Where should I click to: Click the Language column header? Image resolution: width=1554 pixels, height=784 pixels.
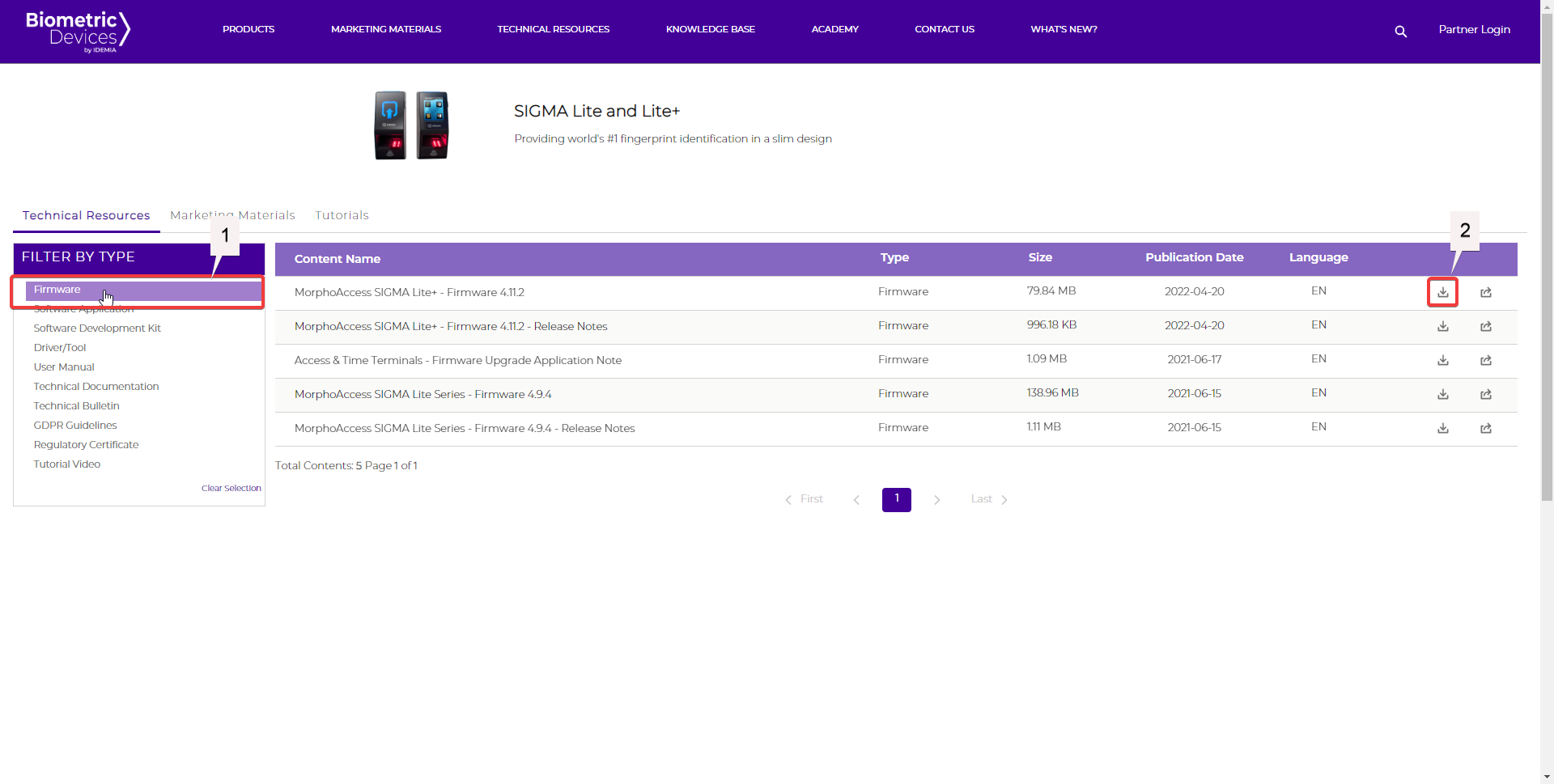click(x=1318, y=257)
